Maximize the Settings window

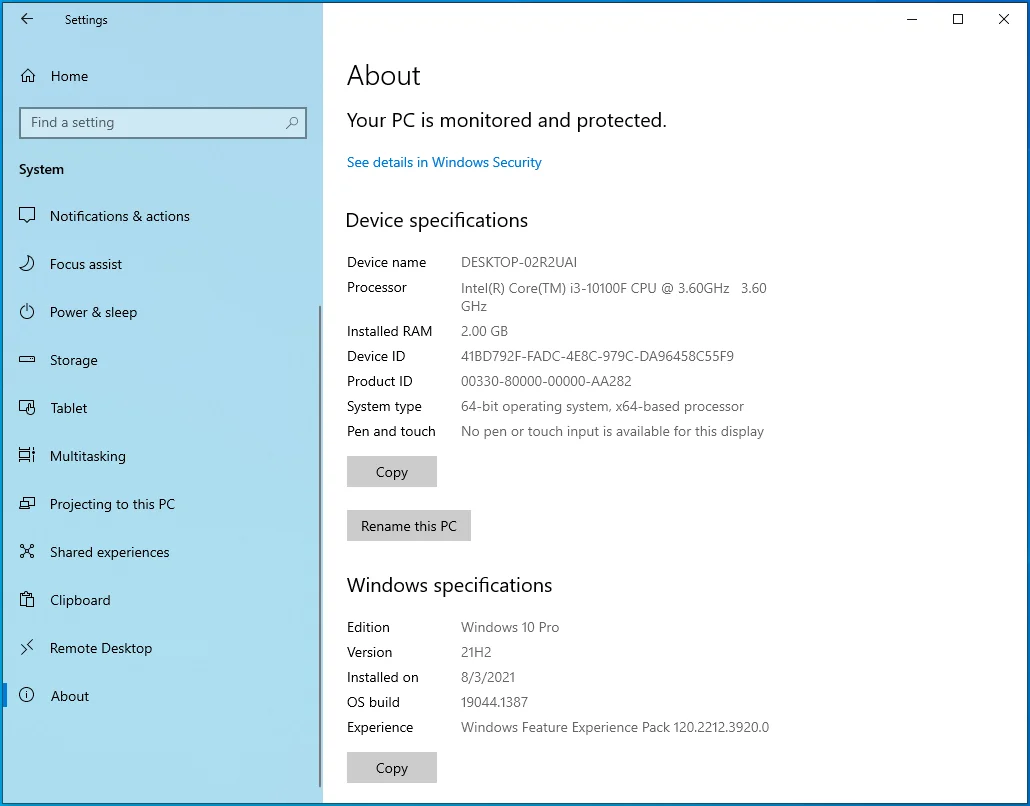tap(958, 19)
